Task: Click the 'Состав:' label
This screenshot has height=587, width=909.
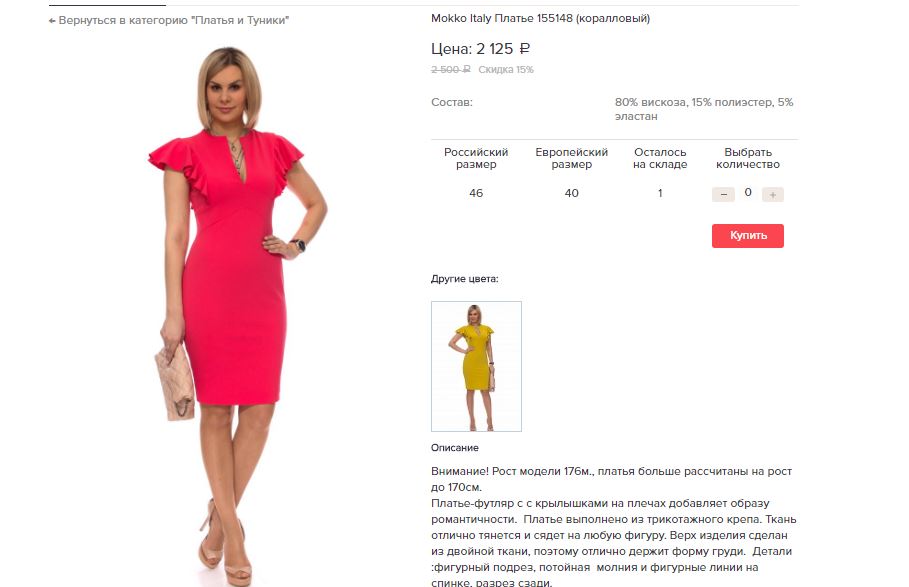Action: tap(452, 103)
